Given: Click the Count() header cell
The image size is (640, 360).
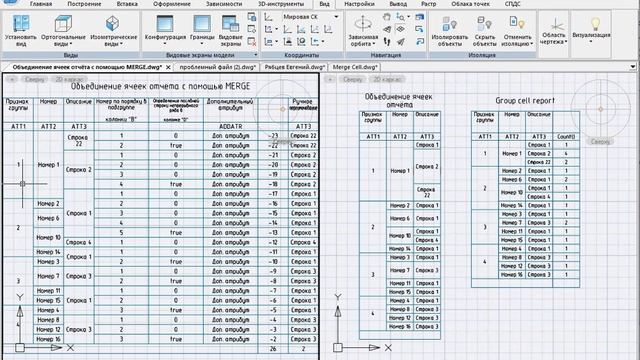Looking at the screenshot, I should (566, 136).
